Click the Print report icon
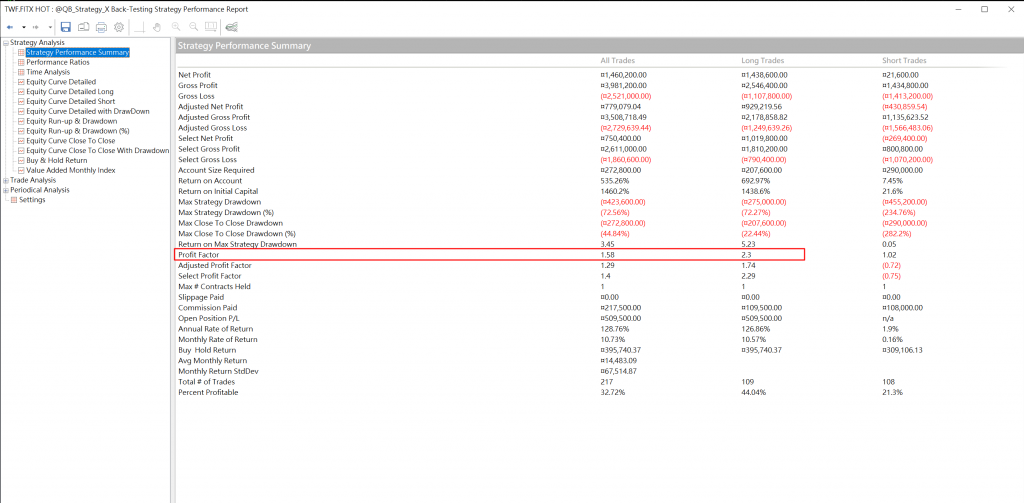The image size is (1024, 503). [102, 25]
